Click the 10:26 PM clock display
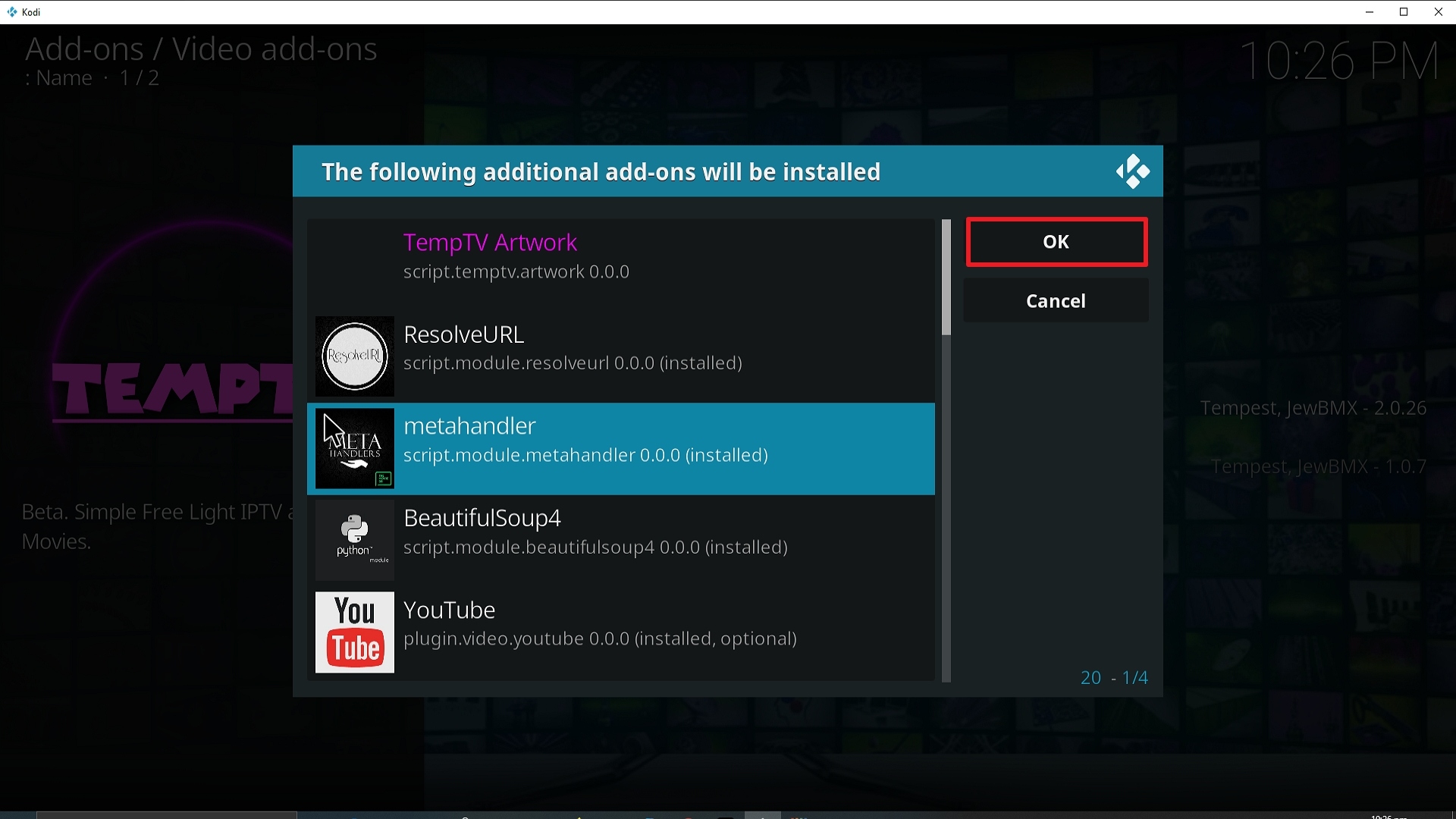 [x=1339, y=61]
